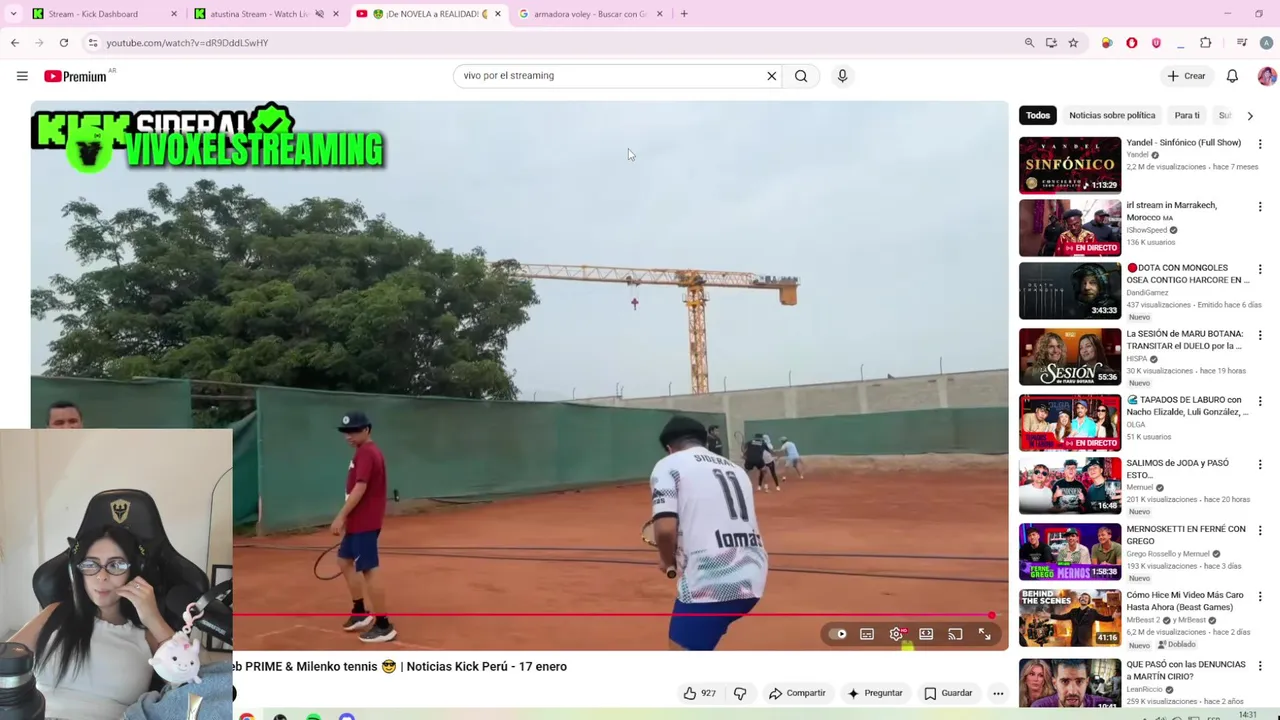
Task: Open player settings gear
Action: tap(897, 634)
